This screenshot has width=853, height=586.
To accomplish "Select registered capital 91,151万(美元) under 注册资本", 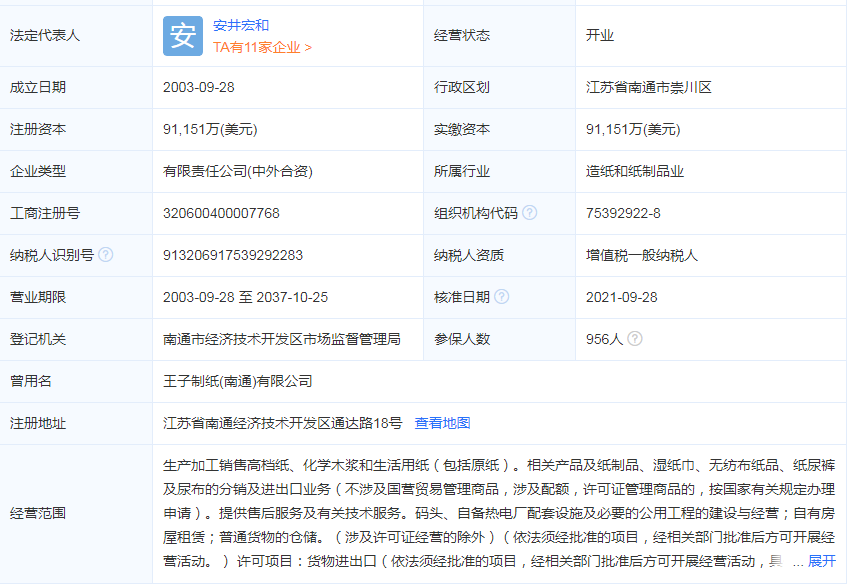I will click(210, 129).
